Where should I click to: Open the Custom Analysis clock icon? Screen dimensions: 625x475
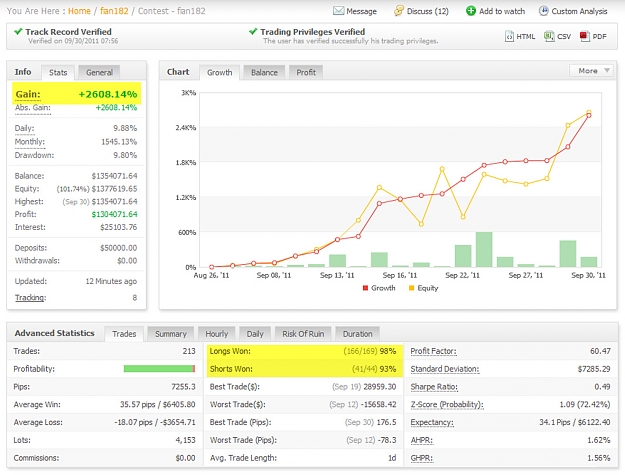click(543, 11)
